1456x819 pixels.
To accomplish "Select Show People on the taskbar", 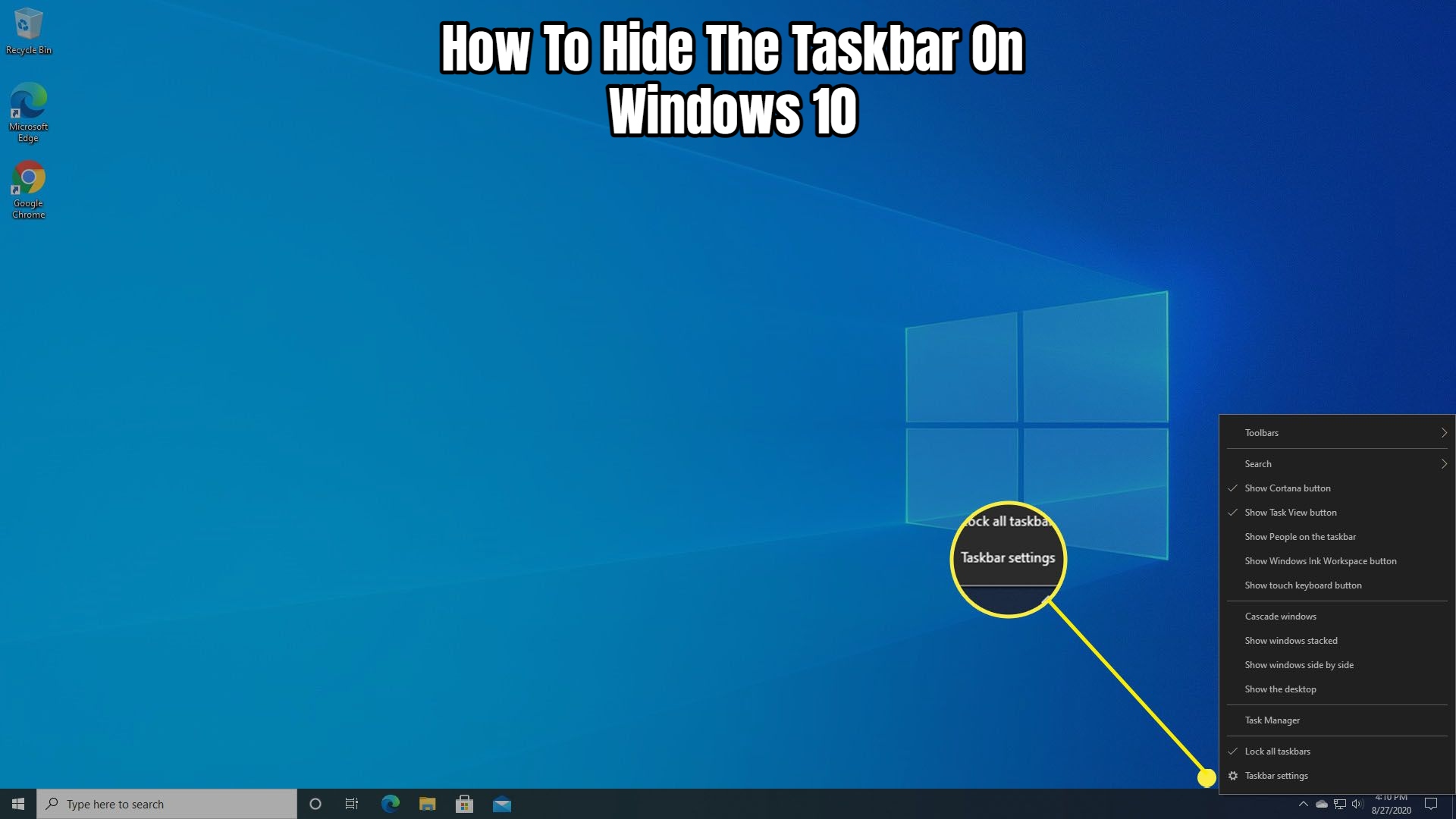I will 1300,536.
